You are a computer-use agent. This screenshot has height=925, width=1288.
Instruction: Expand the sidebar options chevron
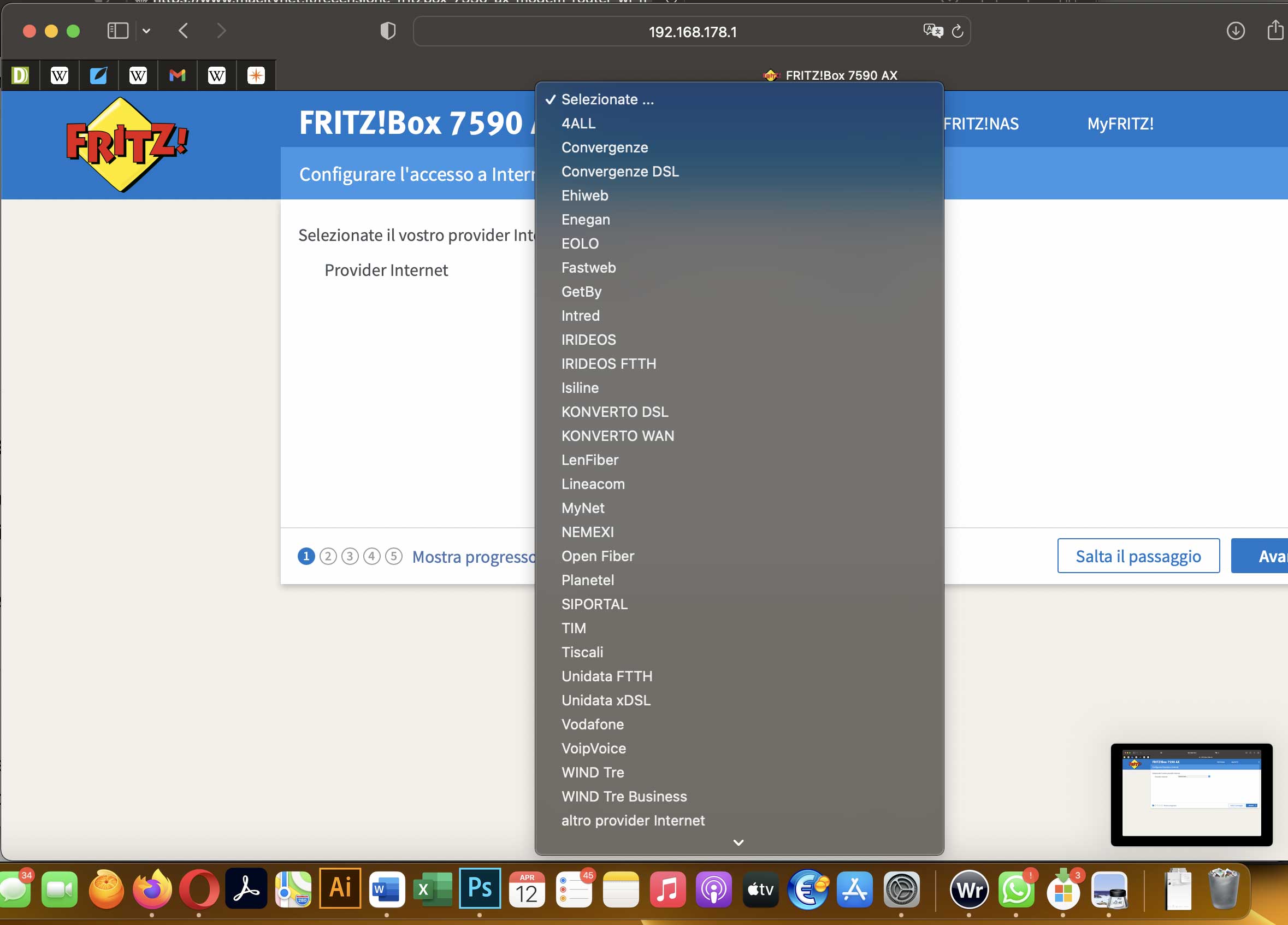click(x=146, y=31)
